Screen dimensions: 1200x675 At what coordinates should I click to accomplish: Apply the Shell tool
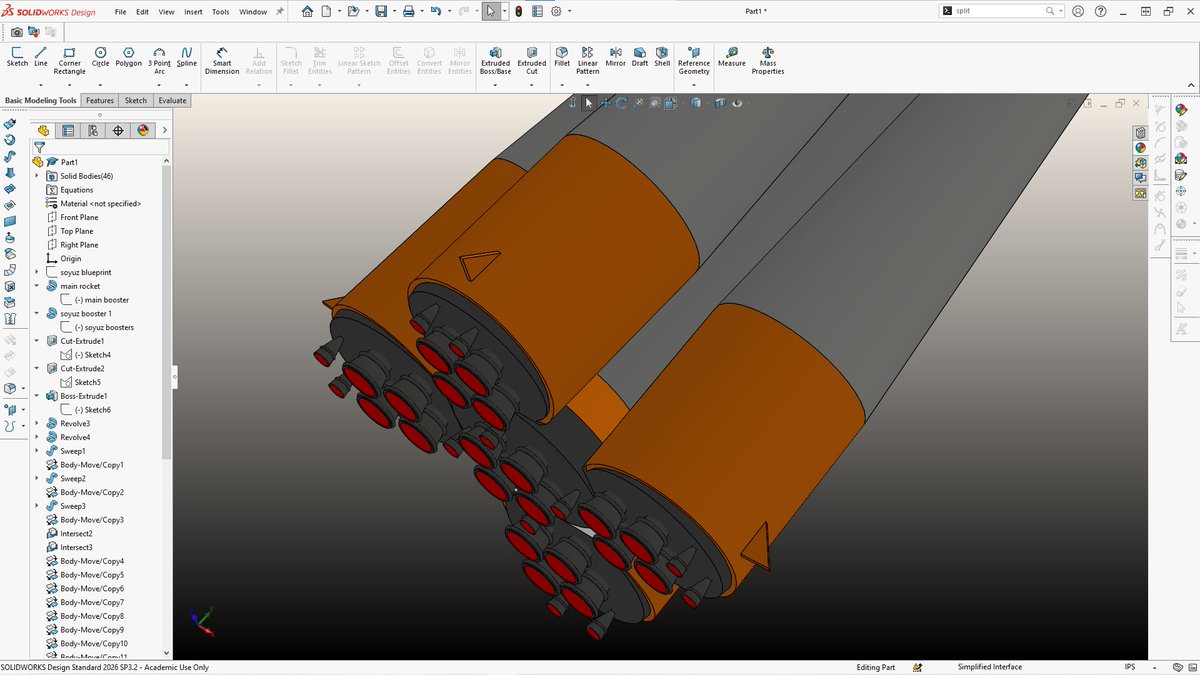[x=662, y=59]
